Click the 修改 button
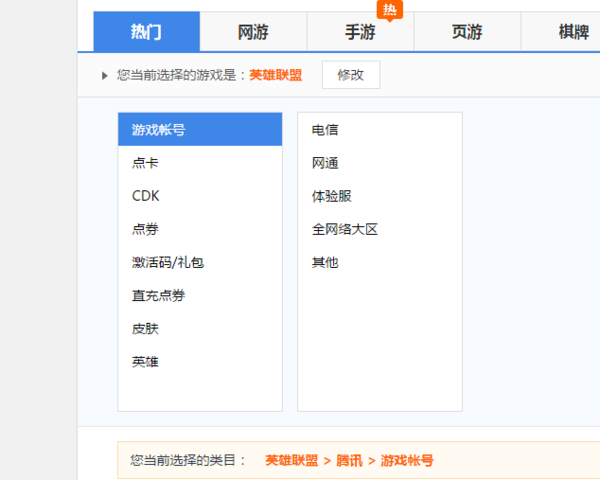The width and height of the screenshot is (600, 480). point(350,75)
